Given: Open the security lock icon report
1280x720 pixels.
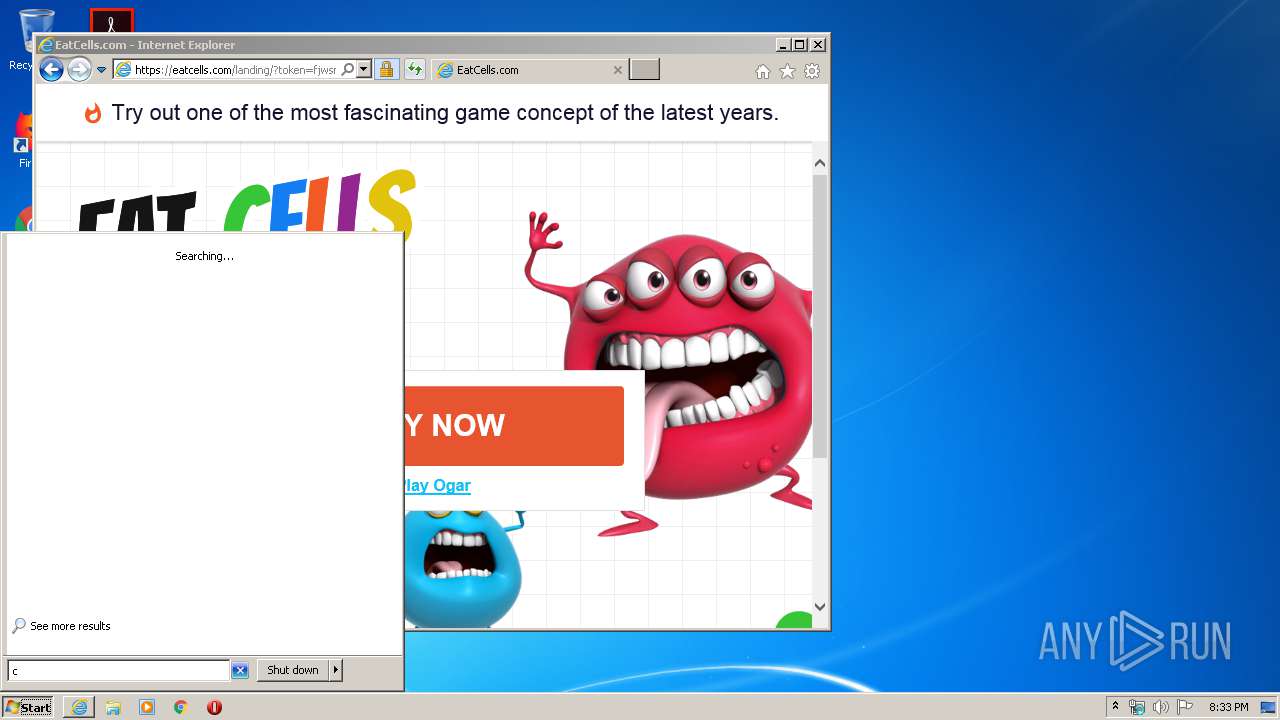Looking at the screenshot, I should [x=386, y=70].
